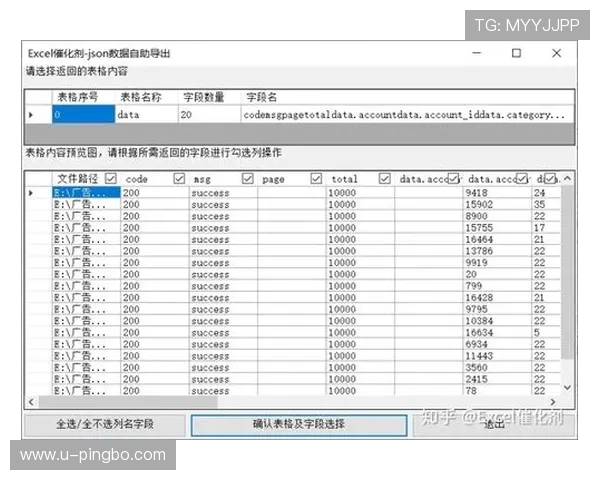Disable the total column checkbox
The height and width of the screenshot is (480, 600).
click(385, 178)
